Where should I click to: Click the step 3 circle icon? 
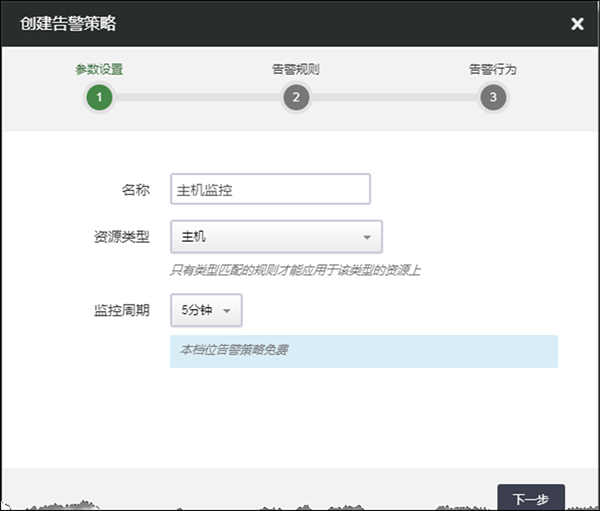pyautogui.click(x=492, y=97)
